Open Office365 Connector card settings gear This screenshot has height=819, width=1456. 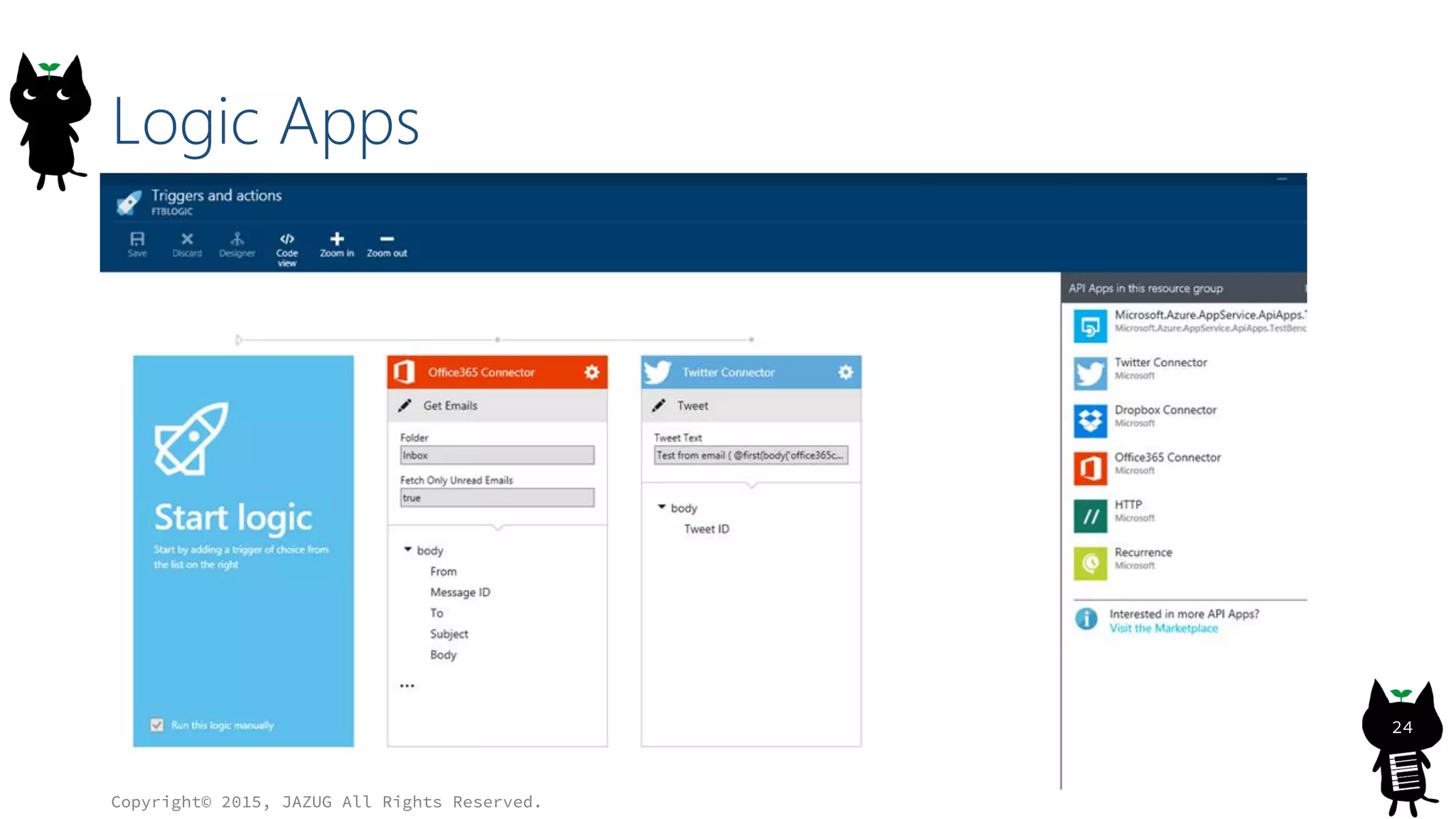[591, 372]
